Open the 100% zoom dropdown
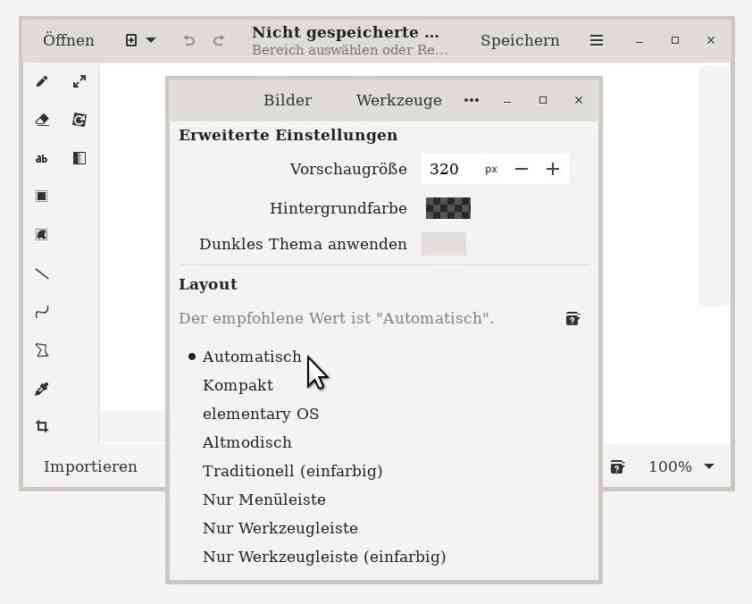The width and height of the screenshot is (752, 604). tap(682, 467)
